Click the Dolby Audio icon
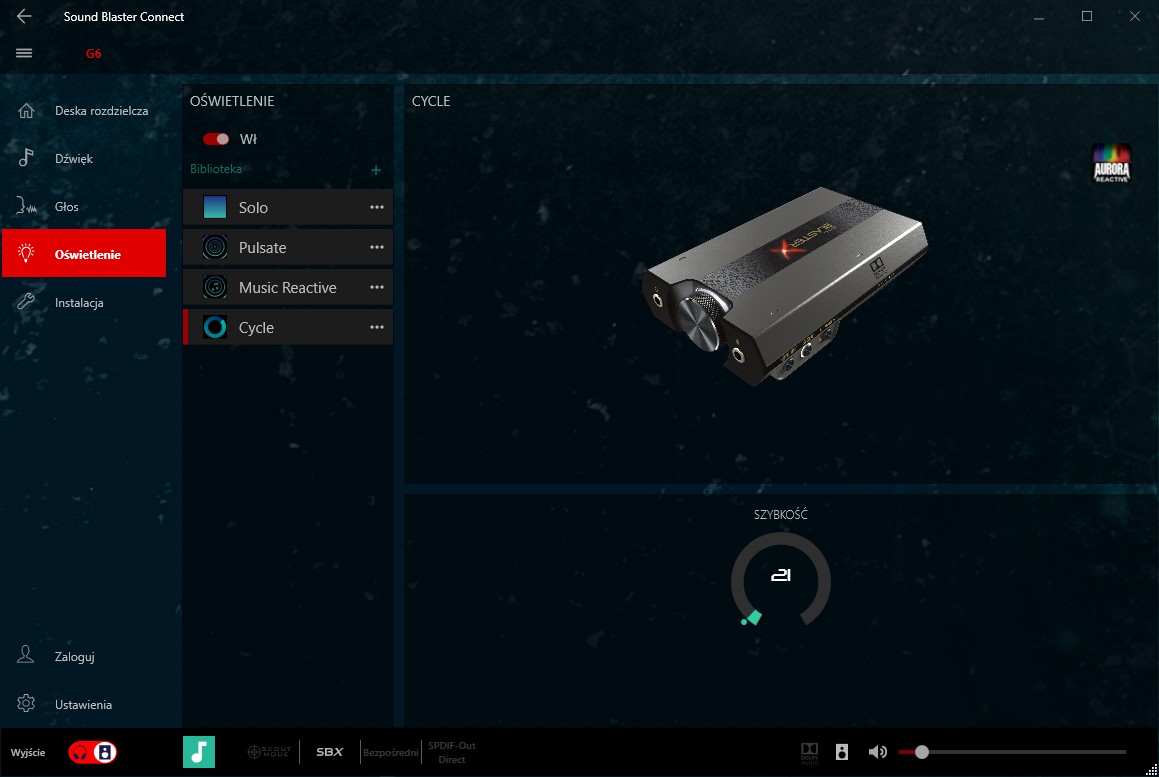 coord(809,753)
